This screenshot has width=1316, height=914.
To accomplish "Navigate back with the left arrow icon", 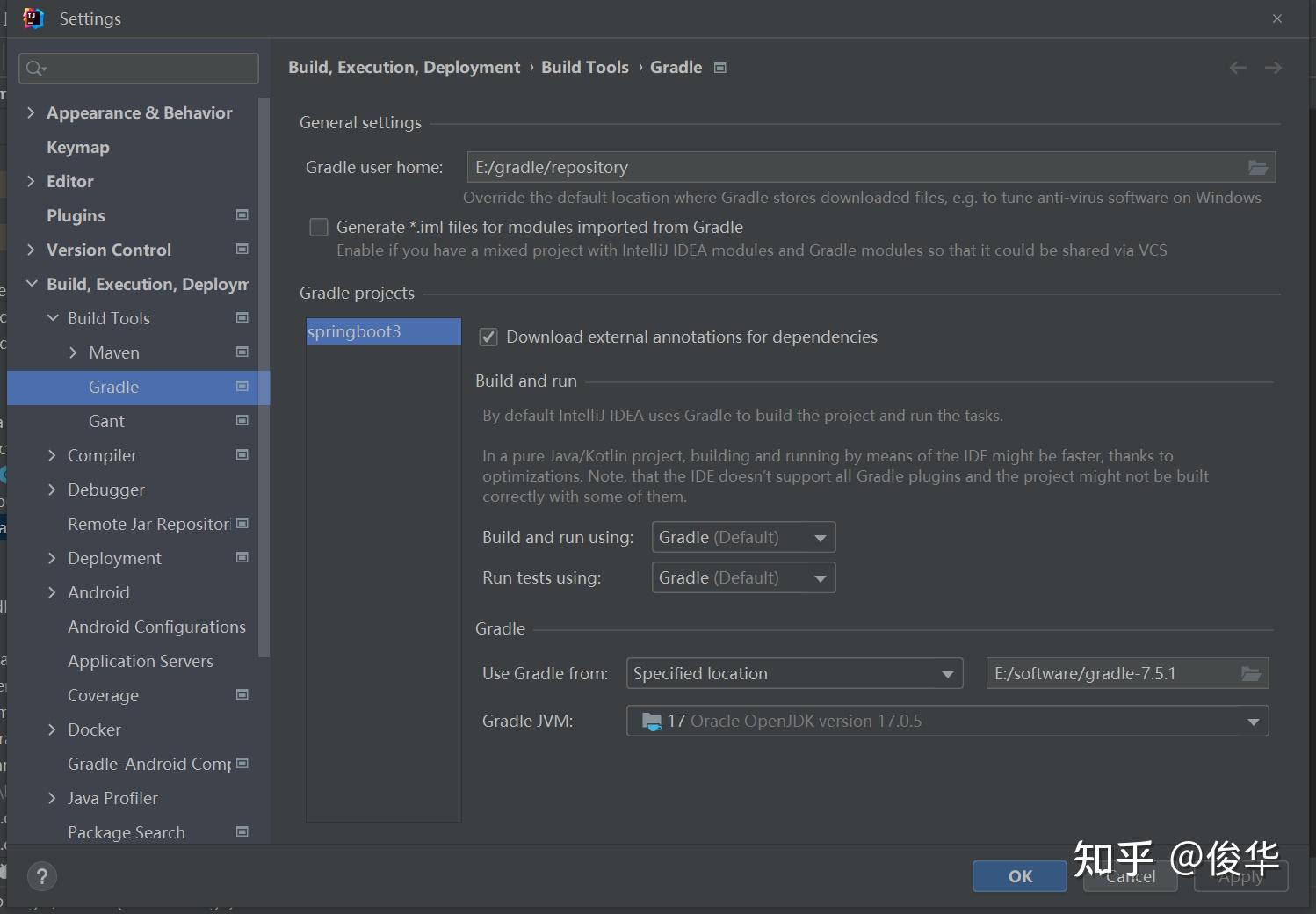I will tap(1238, 68).
